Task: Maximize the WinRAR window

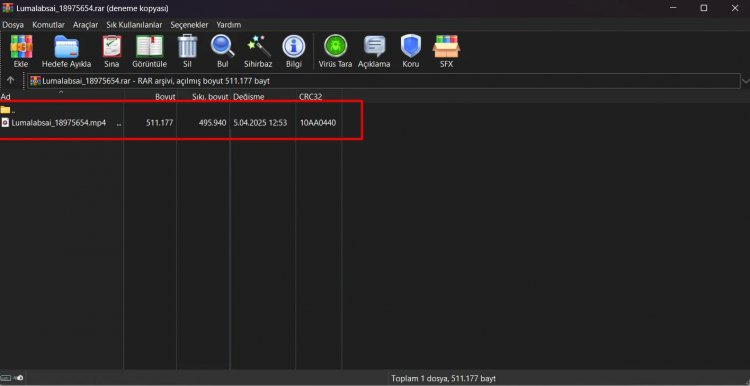Action: [x=704, y=8]
